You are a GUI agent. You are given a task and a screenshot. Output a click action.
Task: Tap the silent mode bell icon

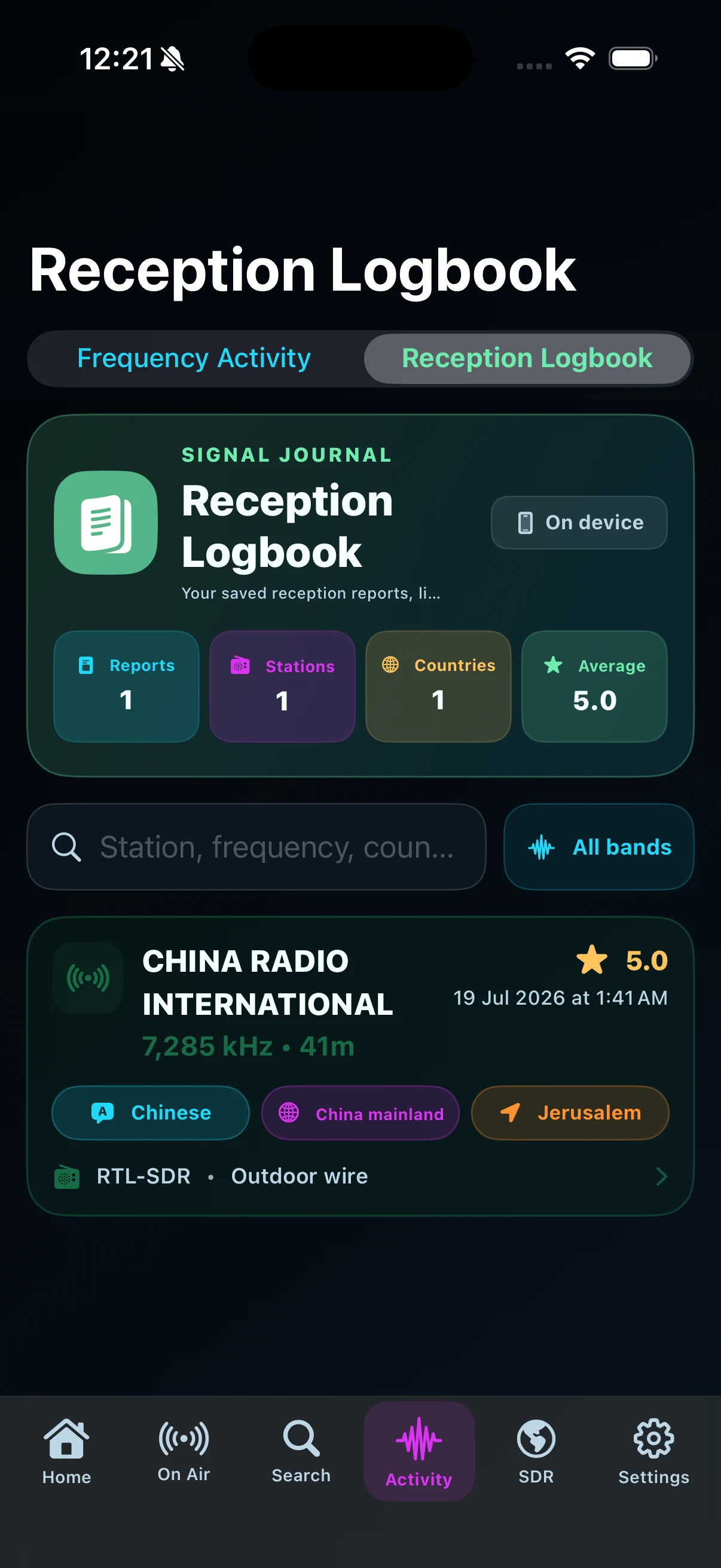[172, 59]
